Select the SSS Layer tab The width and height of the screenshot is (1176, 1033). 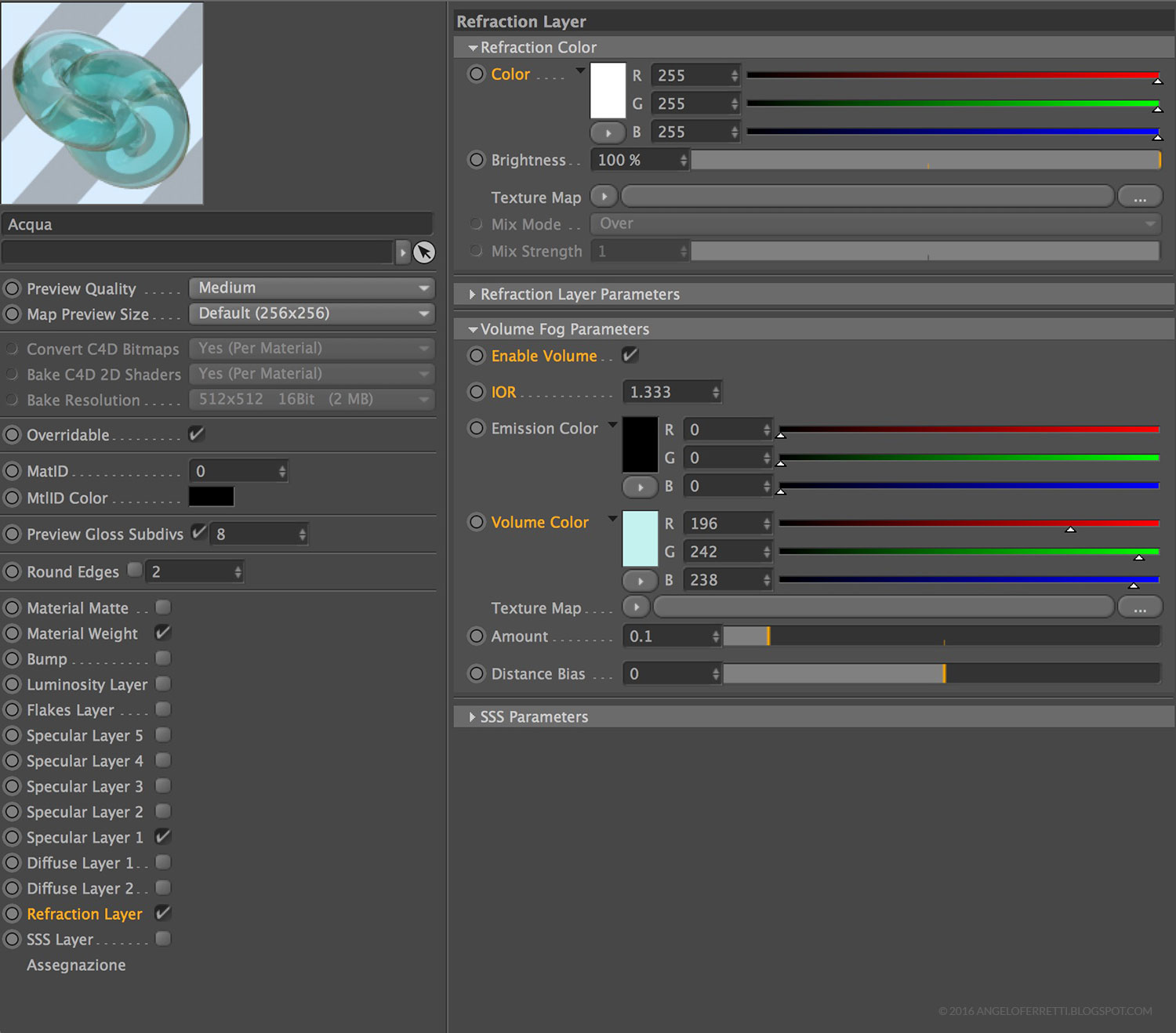tap(60, 939)
